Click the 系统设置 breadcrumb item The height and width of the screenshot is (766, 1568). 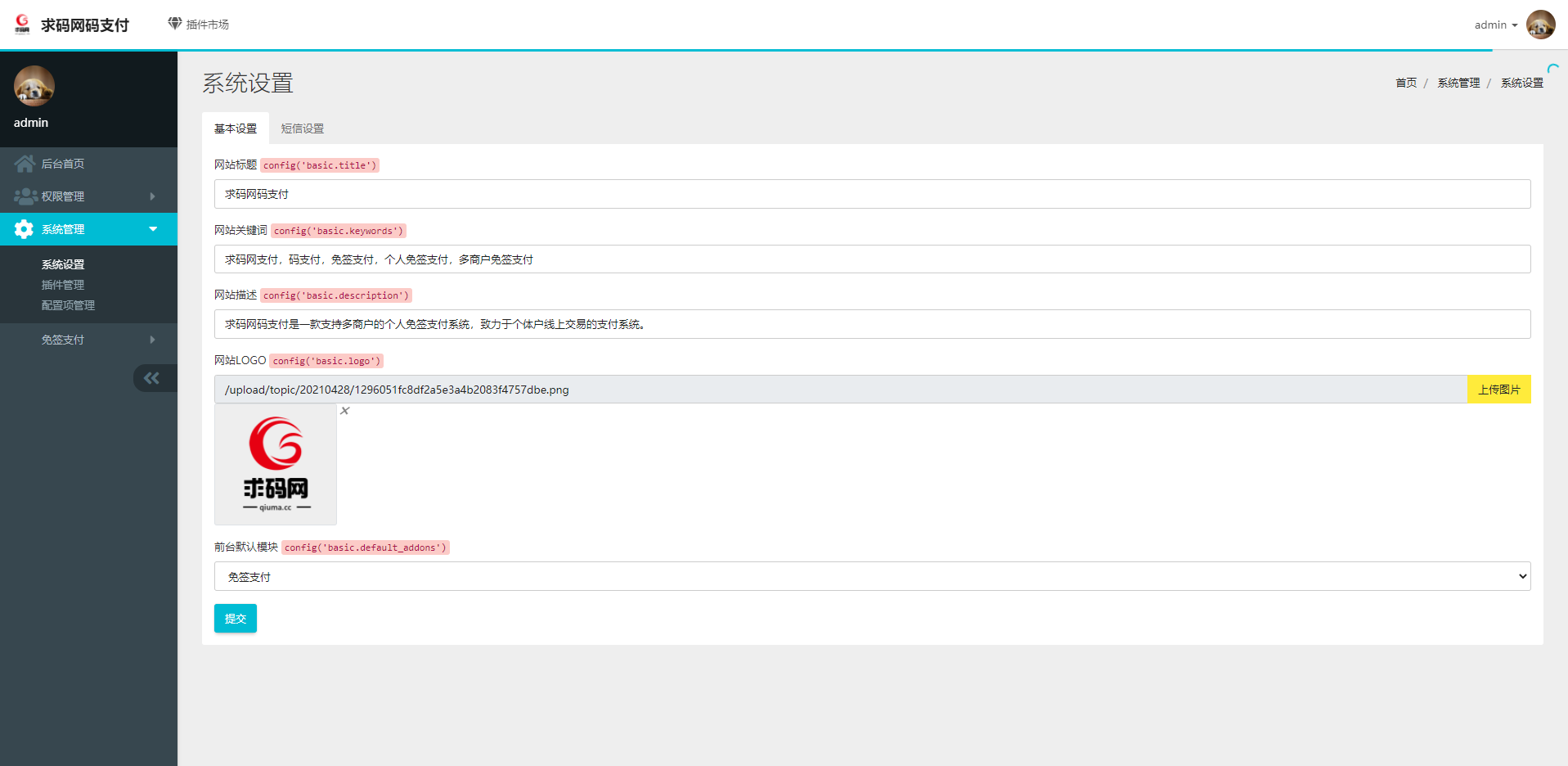coord(1521,83)
